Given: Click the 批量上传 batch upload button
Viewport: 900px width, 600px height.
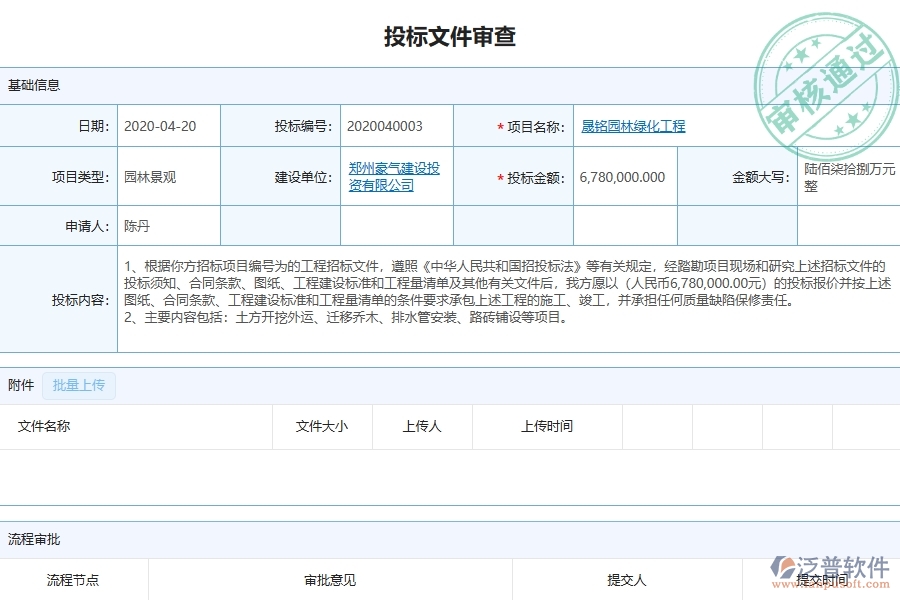Looking at the screenshot, I should 78,385.
